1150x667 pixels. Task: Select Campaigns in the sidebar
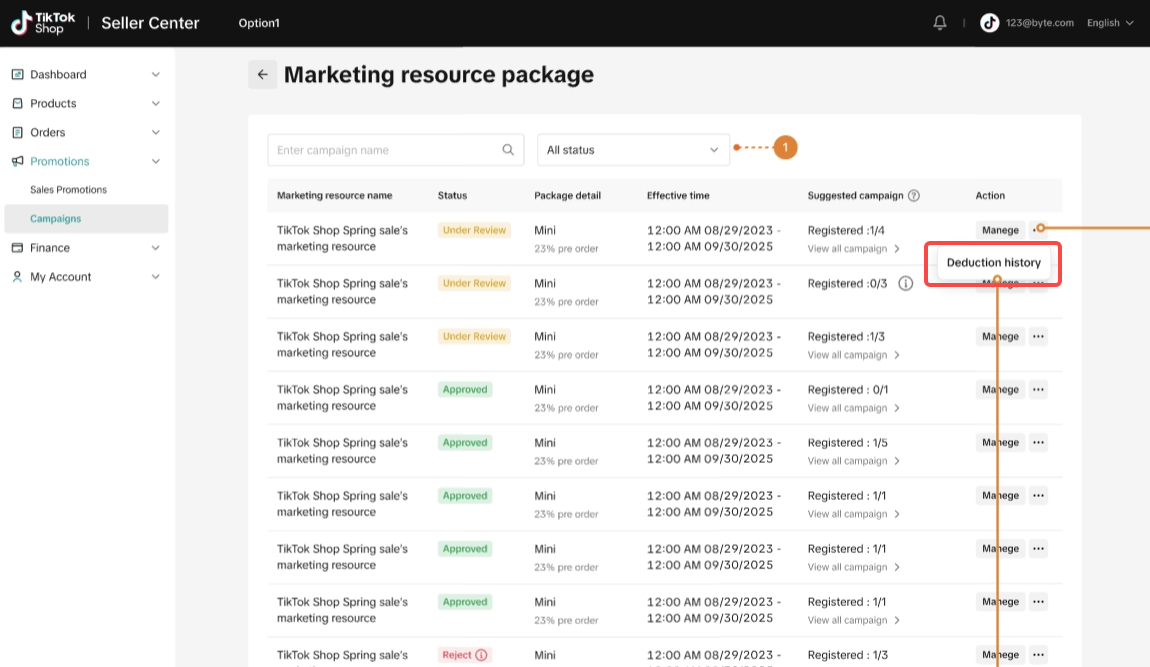[x=56, y=219]
